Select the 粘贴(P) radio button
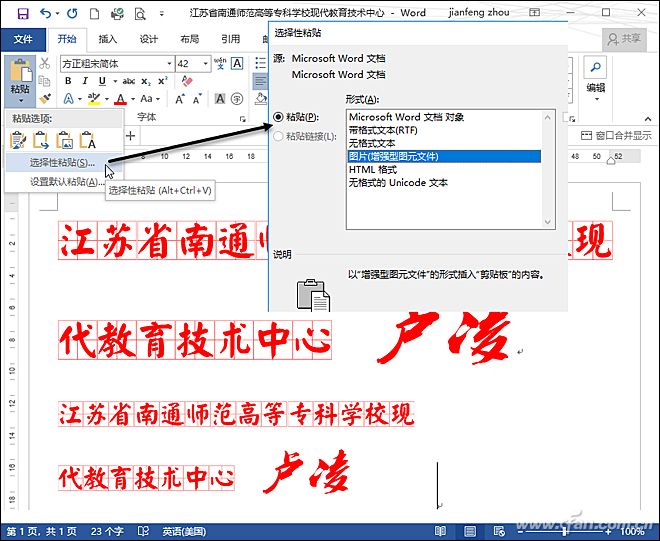The height and width of the screenshot is (541, 660). (278, 117)
